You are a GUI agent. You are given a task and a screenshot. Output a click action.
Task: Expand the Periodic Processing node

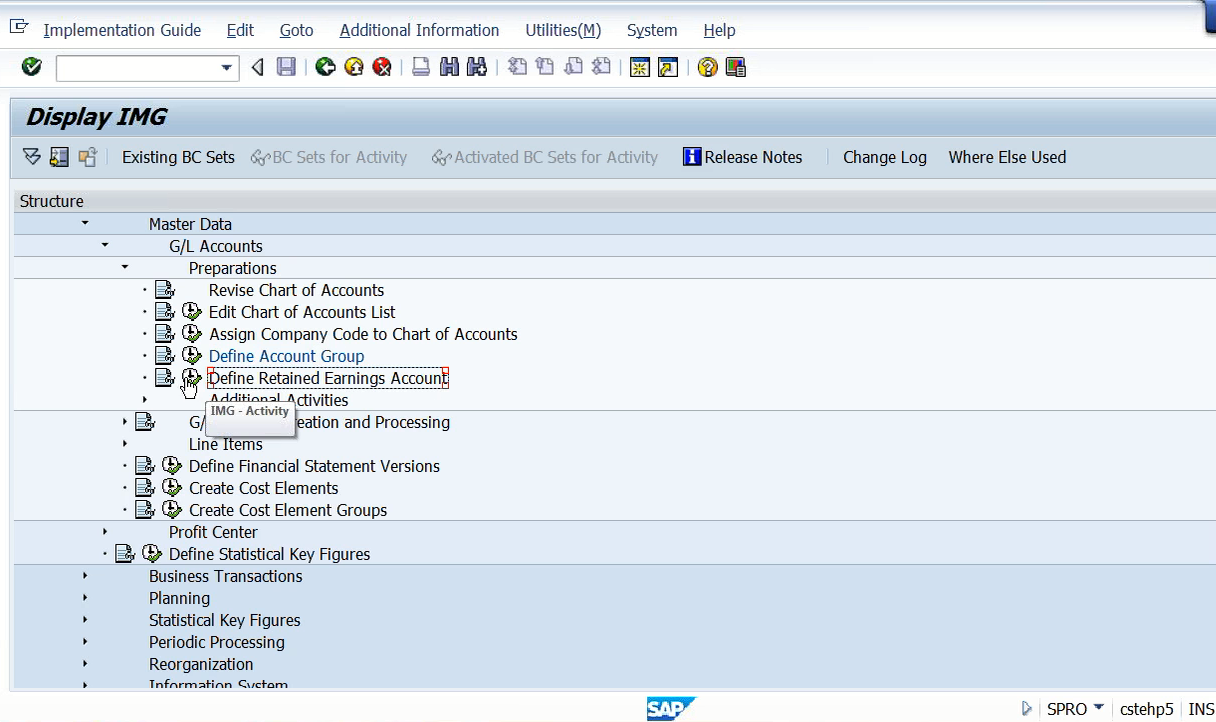coord(85,641)
